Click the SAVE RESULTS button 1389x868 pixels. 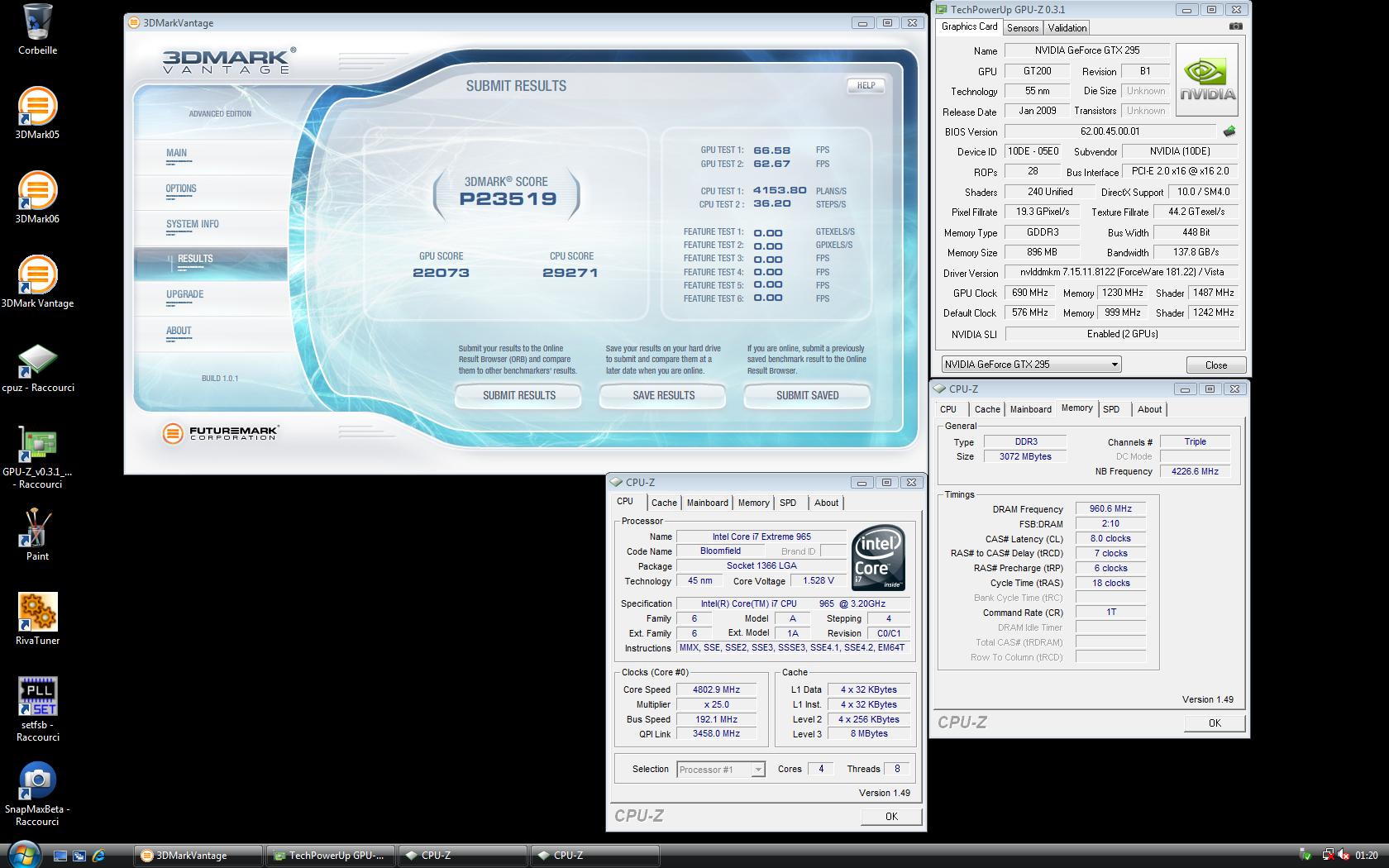(663, 395)
